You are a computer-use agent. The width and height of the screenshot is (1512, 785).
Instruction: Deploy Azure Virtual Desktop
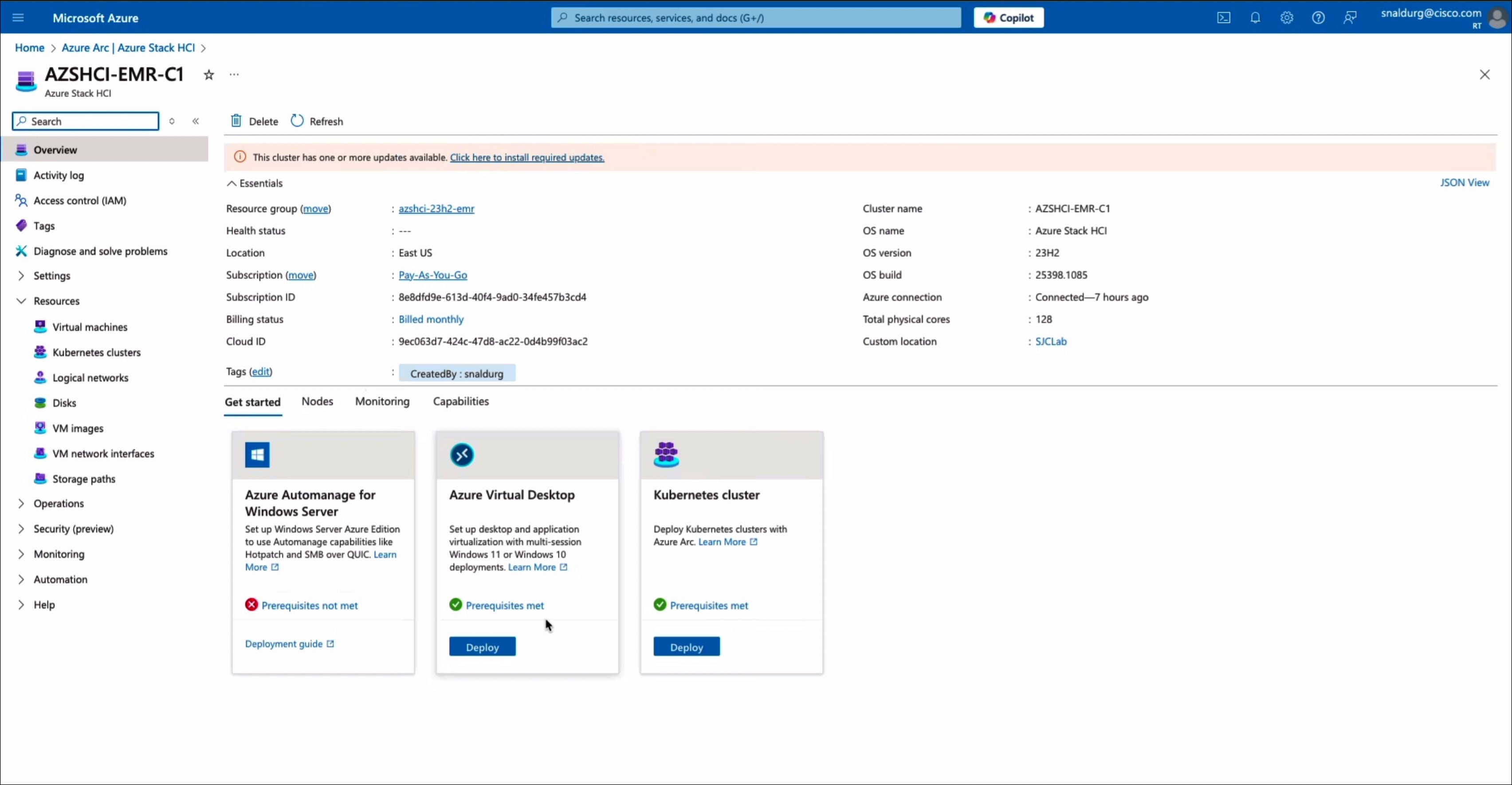[483, 647]
